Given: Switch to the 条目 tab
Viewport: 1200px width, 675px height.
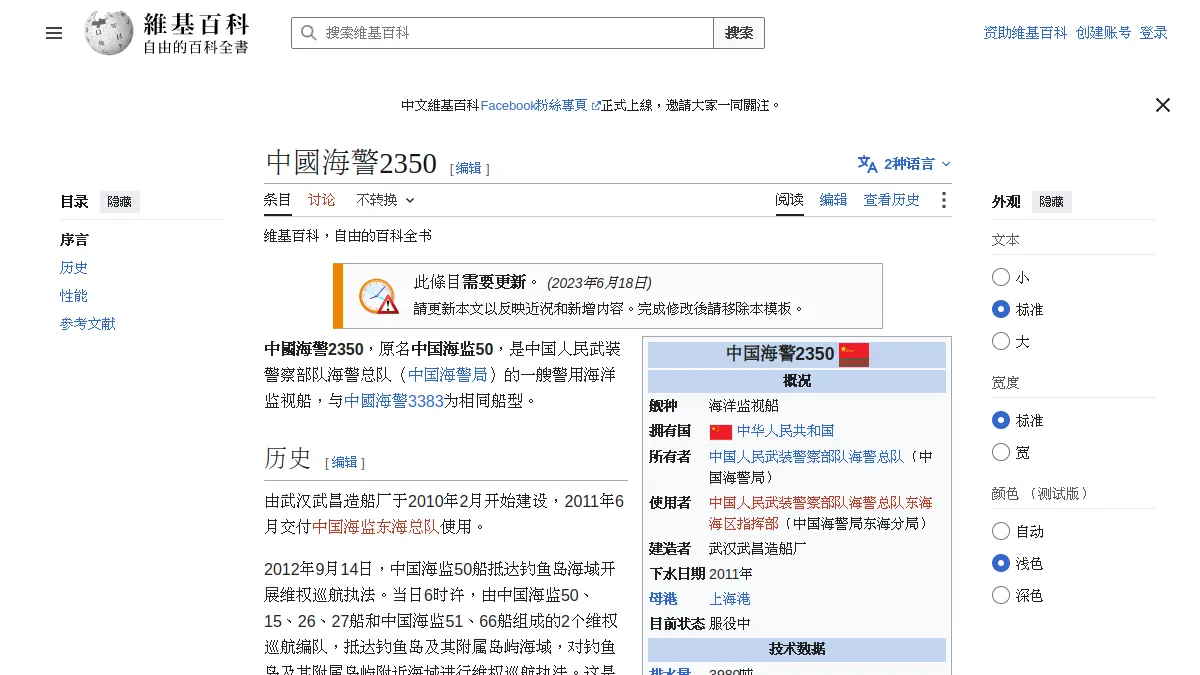Looking at the screenshot, I should click(x=278, y=200).
